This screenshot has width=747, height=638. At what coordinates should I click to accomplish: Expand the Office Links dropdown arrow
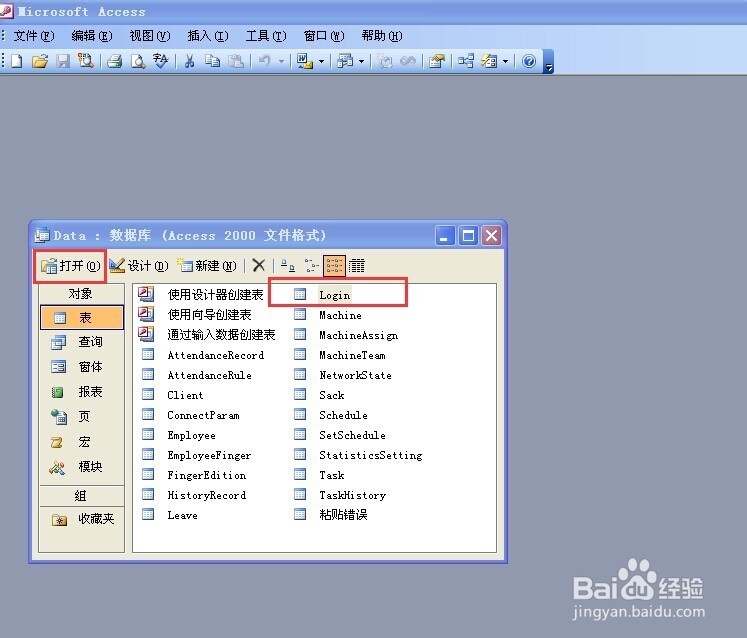(x=321, y=61)
